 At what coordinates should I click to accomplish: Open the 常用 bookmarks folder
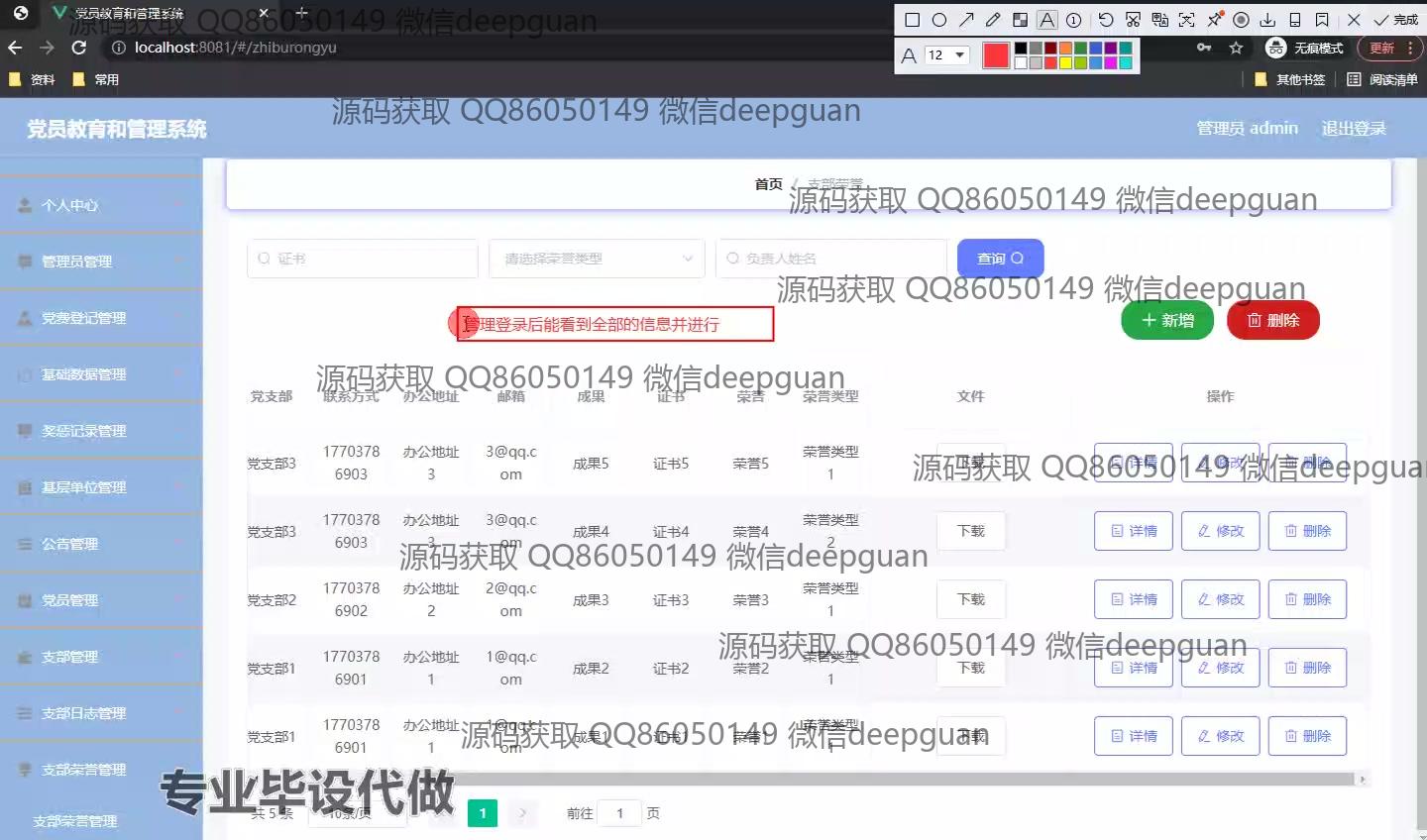coord(96,79)
